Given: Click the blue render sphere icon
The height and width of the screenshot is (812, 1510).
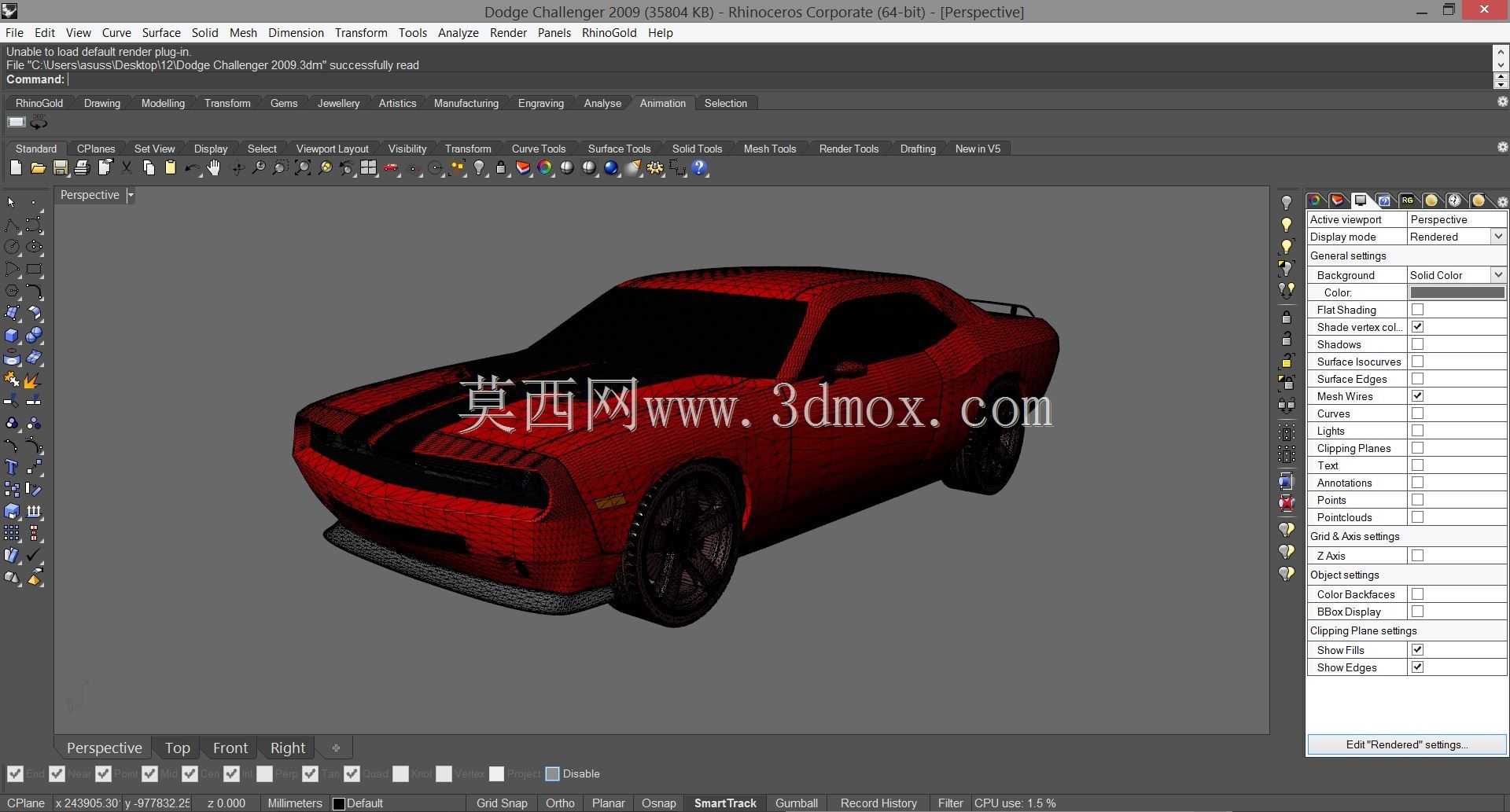Looking at the screenshot, I should (x=611, y=168).
